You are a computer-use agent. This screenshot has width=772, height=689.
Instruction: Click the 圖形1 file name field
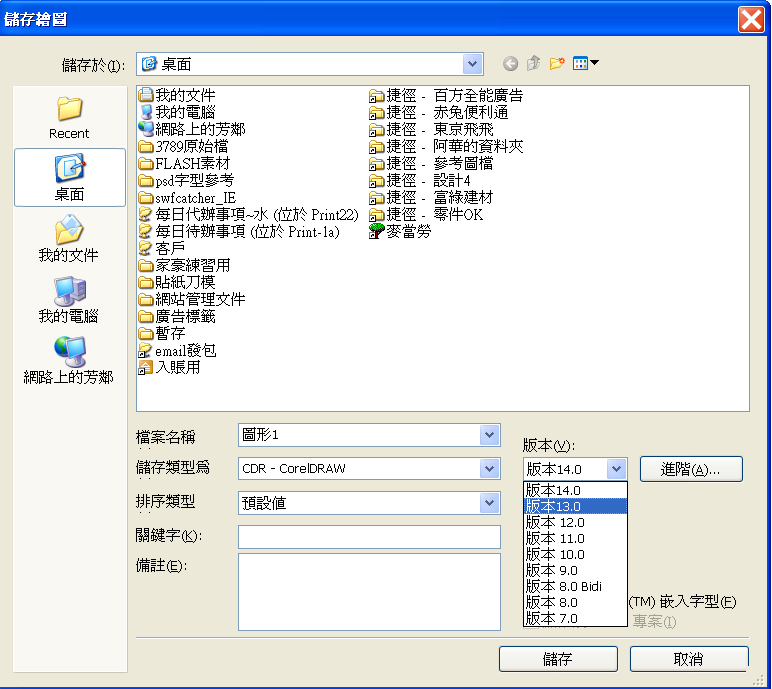coord(359,435)
